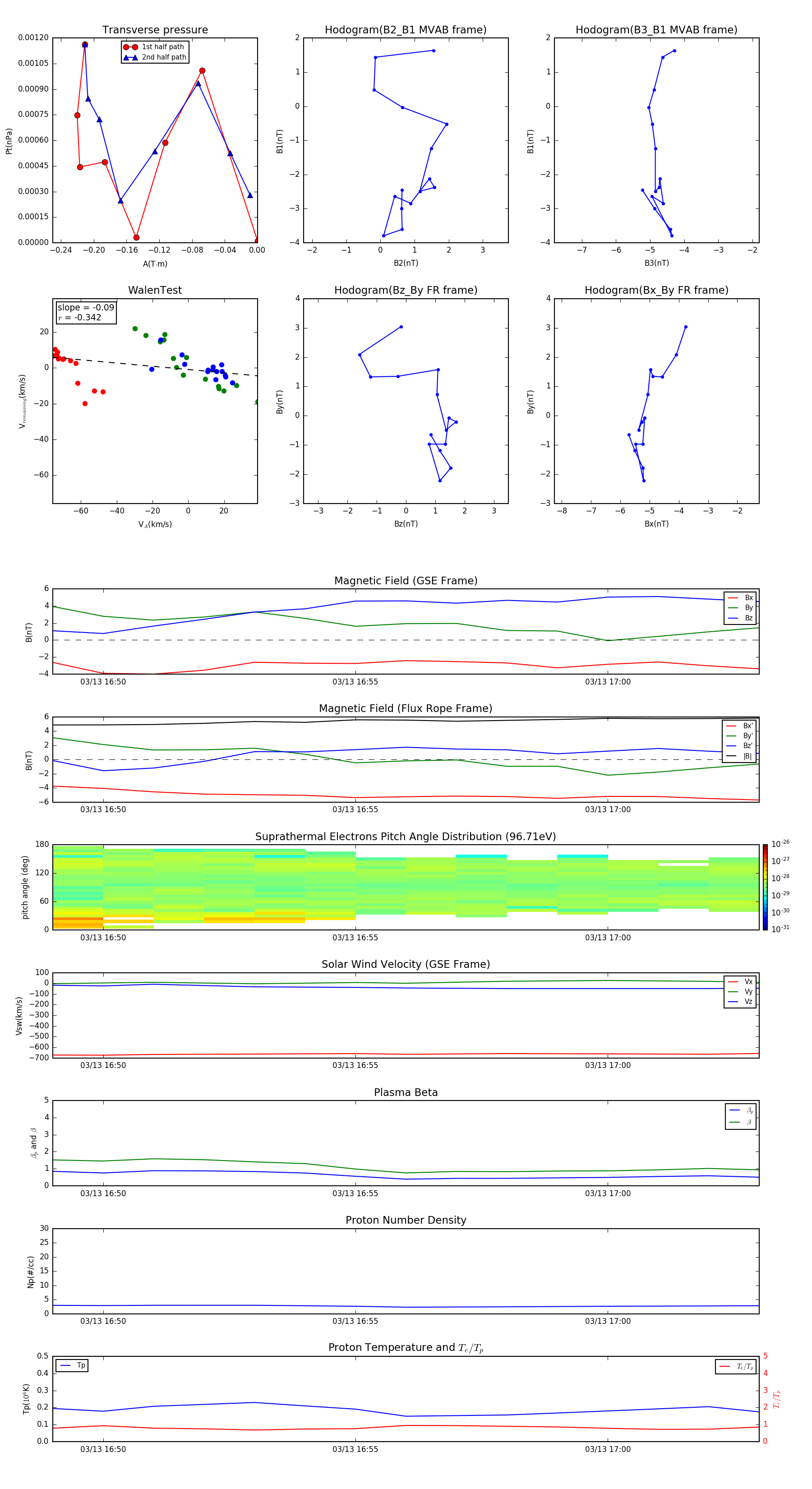Click the '1st half path' legend entry
Screen dimensions: 812x1489
click(x=154, y=47)
